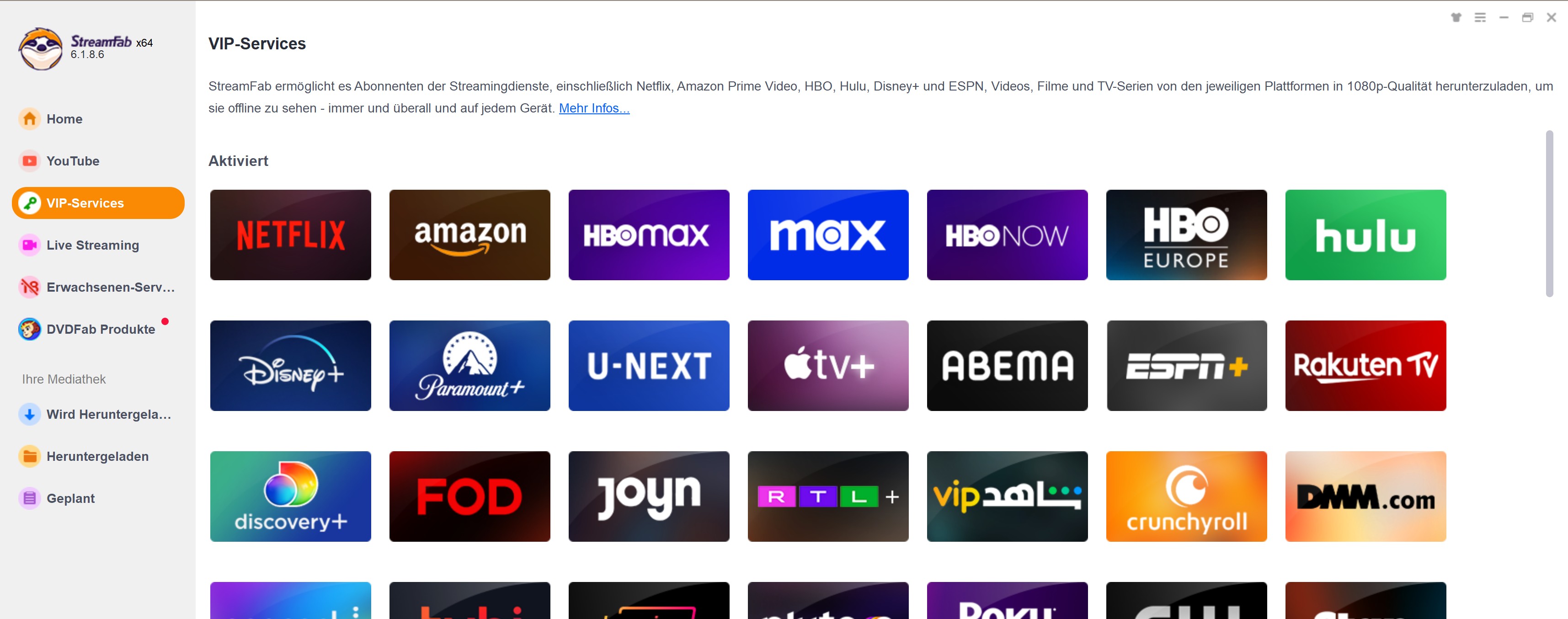Expand Erwachsenen-Services section
1568x619 pixels.
[x=97, y=287]
